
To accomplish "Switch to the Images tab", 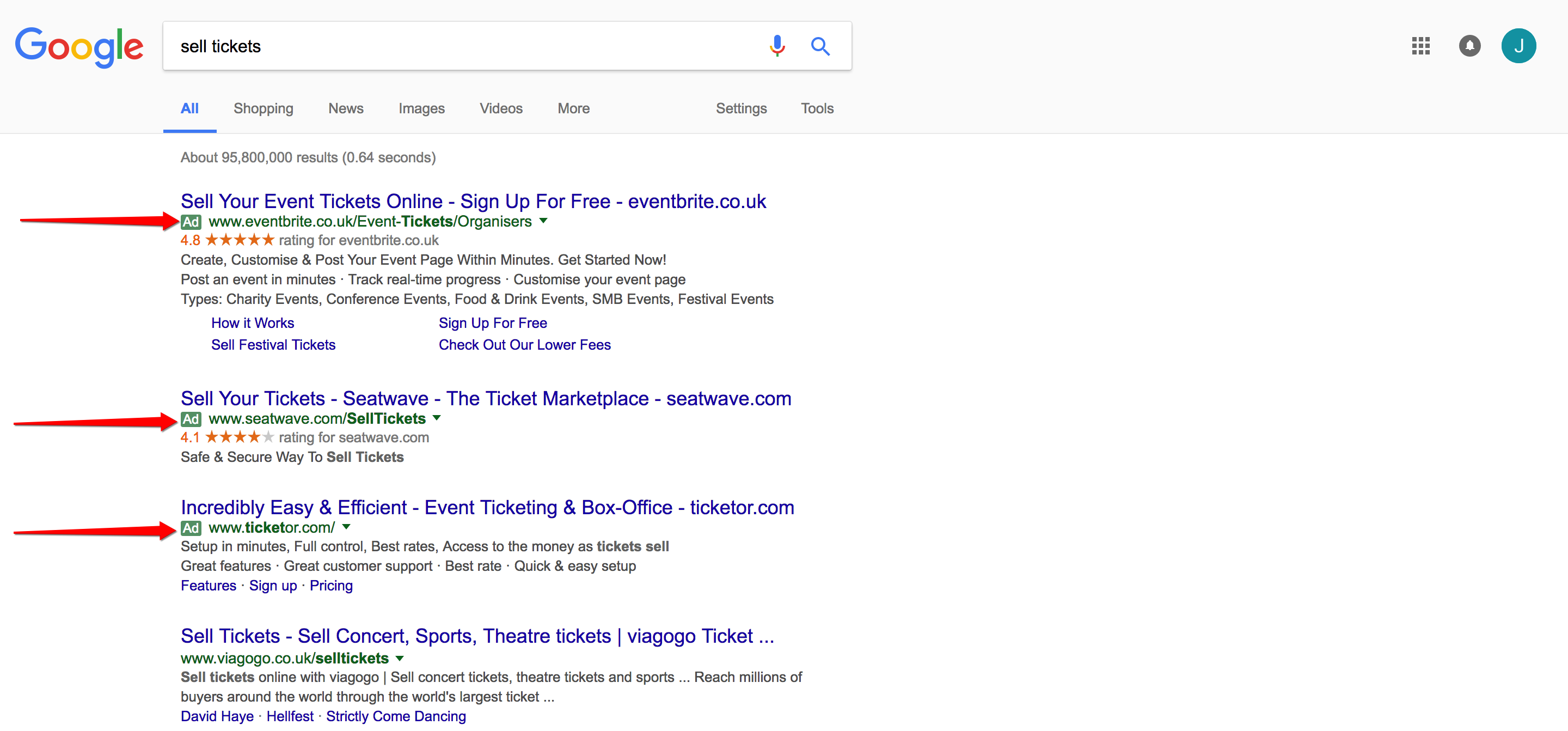I will 421,108.
